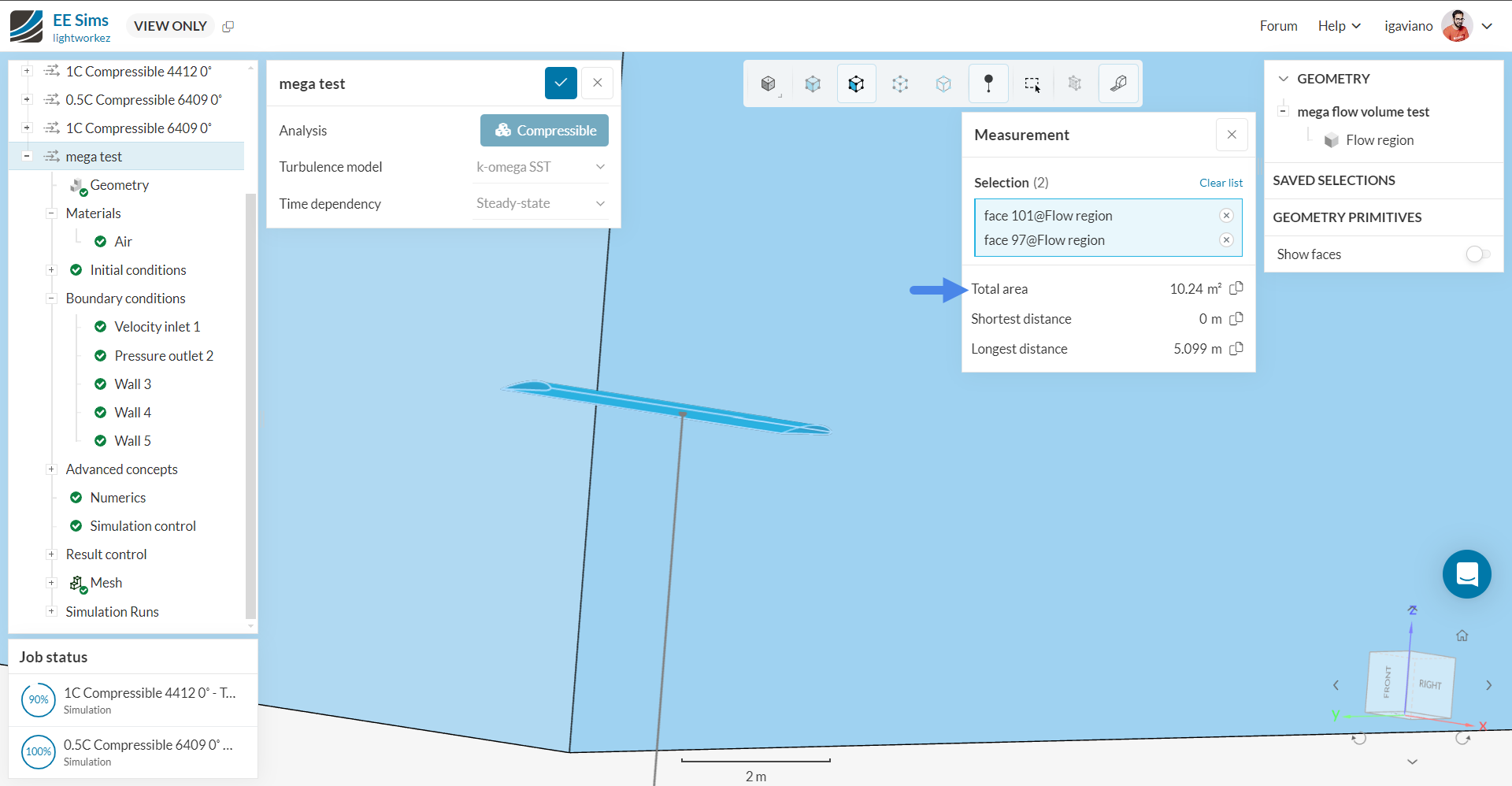The image size is (1512, 786).
Task: Collapse the mega test simulation tree
Action: [27, 156]
